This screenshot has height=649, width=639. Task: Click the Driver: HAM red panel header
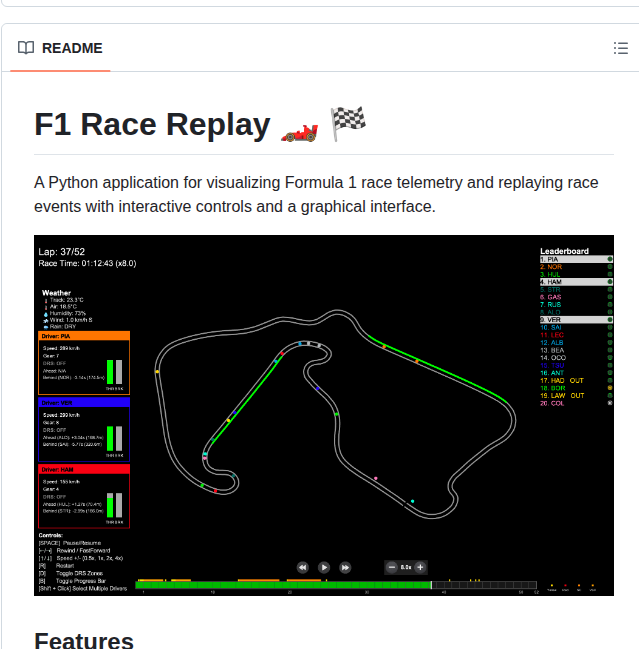tap(84, 469)
